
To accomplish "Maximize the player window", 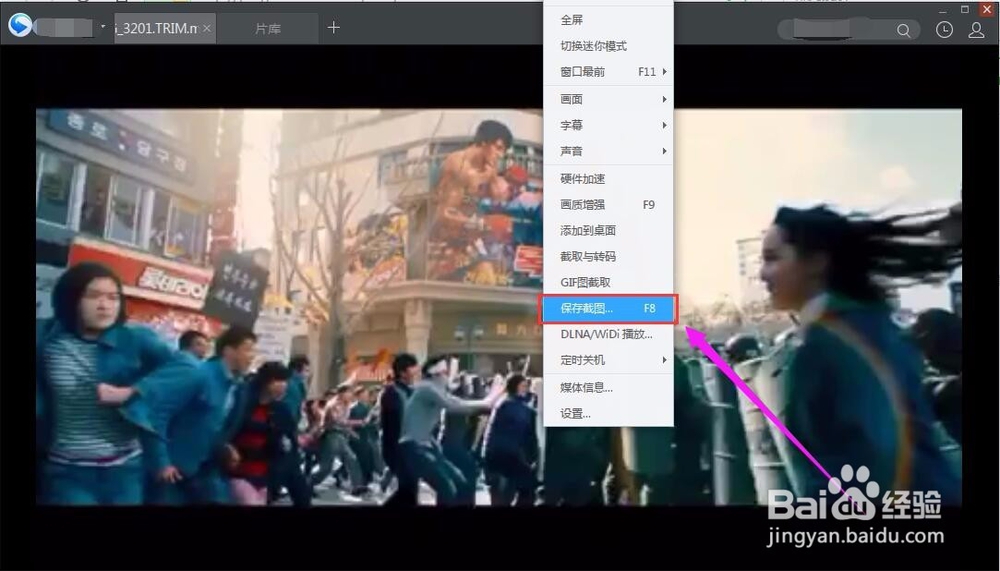I will [x=964, y=10].
